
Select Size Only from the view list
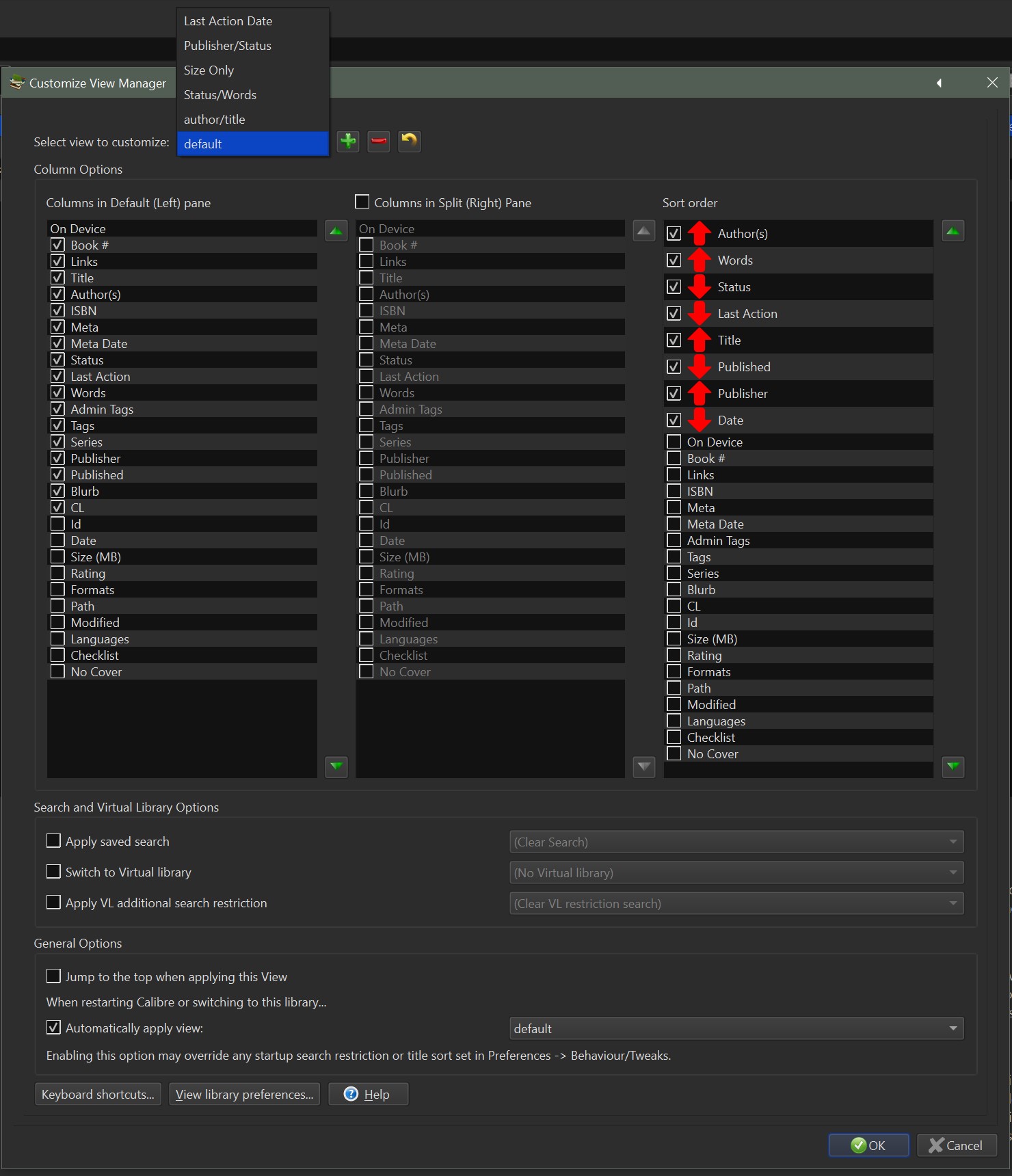[x=209, y=70]
